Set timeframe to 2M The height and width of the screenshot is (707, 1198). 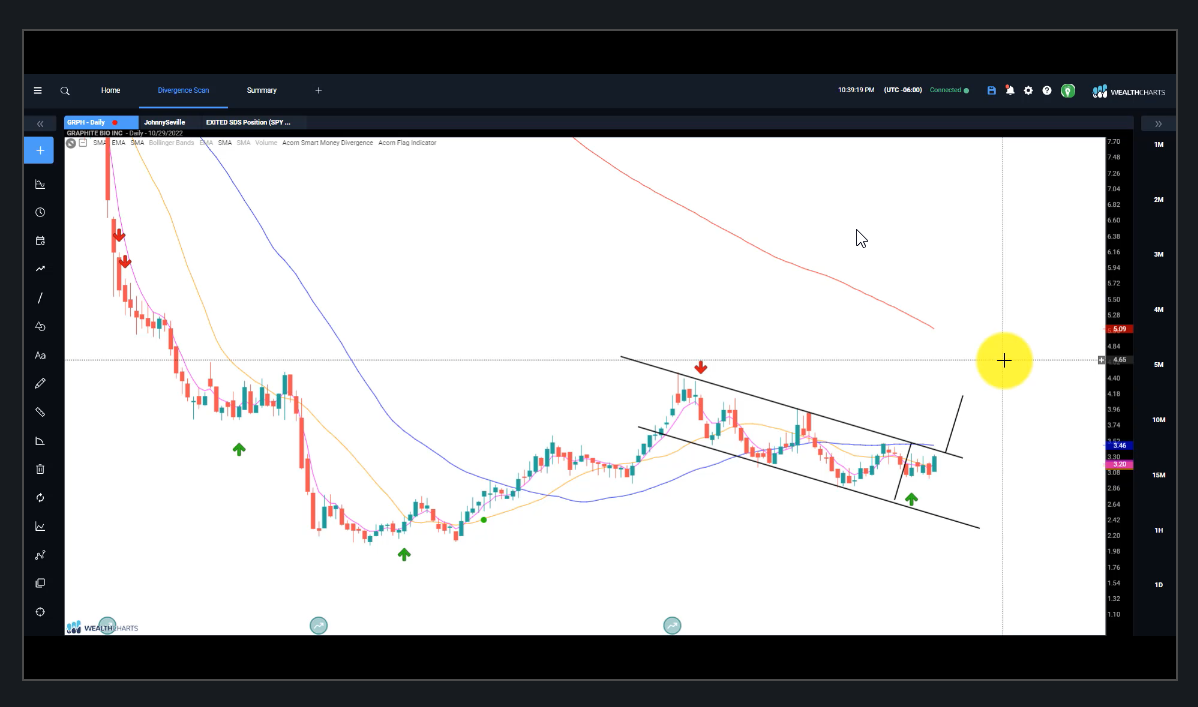click(1158, 199)
